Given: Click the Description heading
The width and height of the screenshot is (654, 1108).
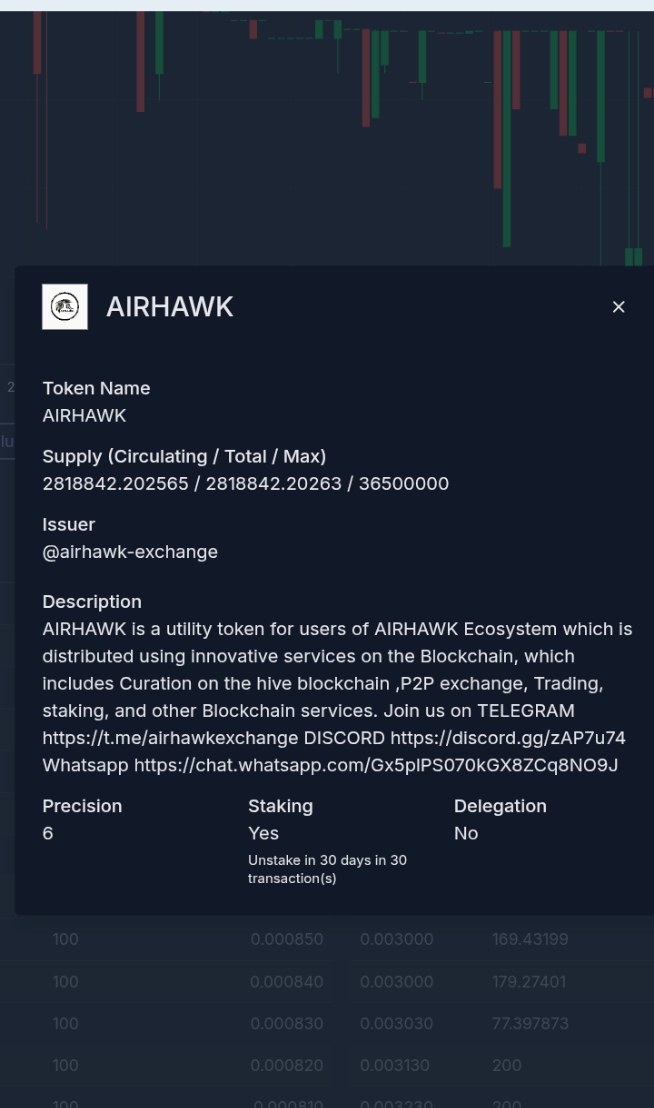Looking at the screenshot, I should [x=92, y=602].
